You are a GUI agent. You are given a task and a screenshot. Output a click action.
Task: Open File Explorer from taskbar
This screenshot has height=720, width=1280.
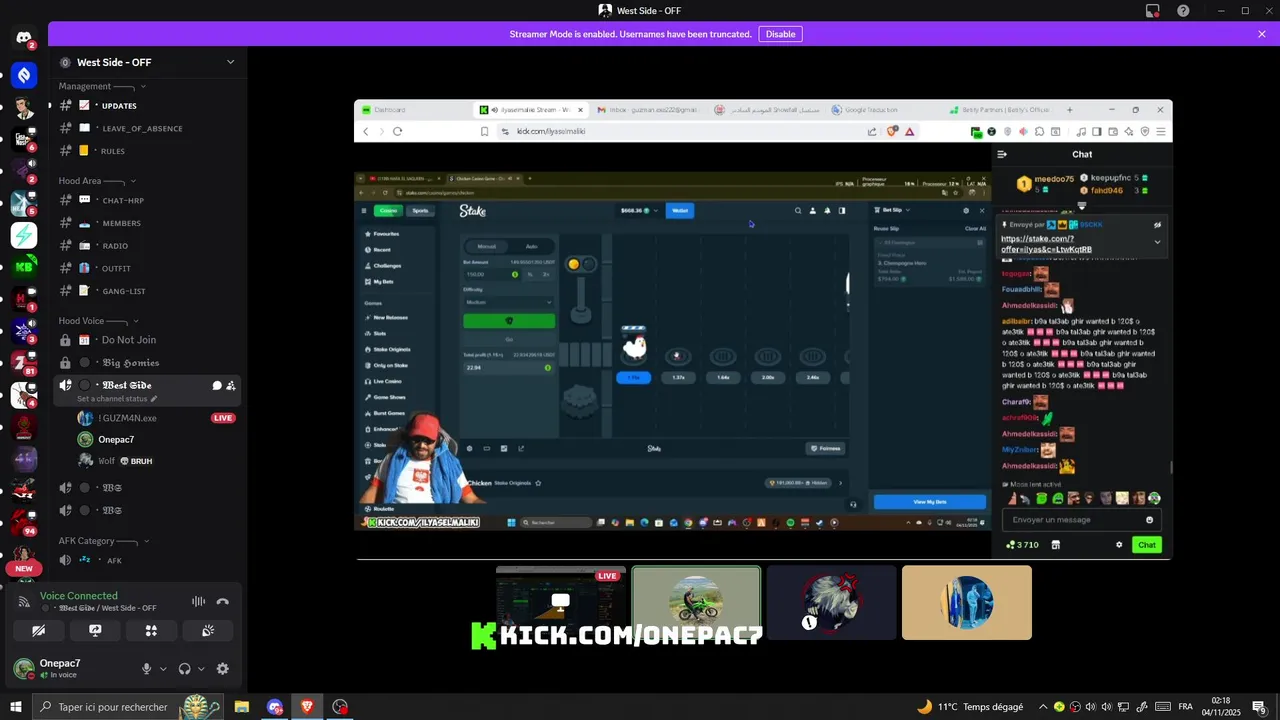tap(241, 707)
